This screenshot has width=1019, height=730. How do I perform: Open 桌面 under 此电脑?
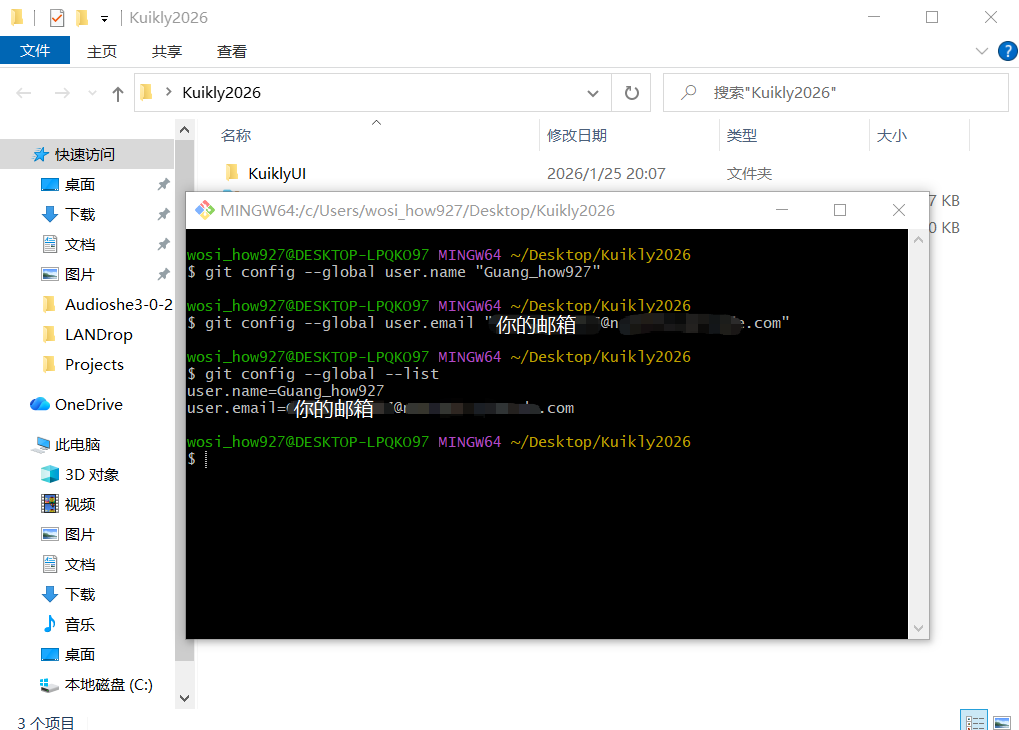pos(80,655)
